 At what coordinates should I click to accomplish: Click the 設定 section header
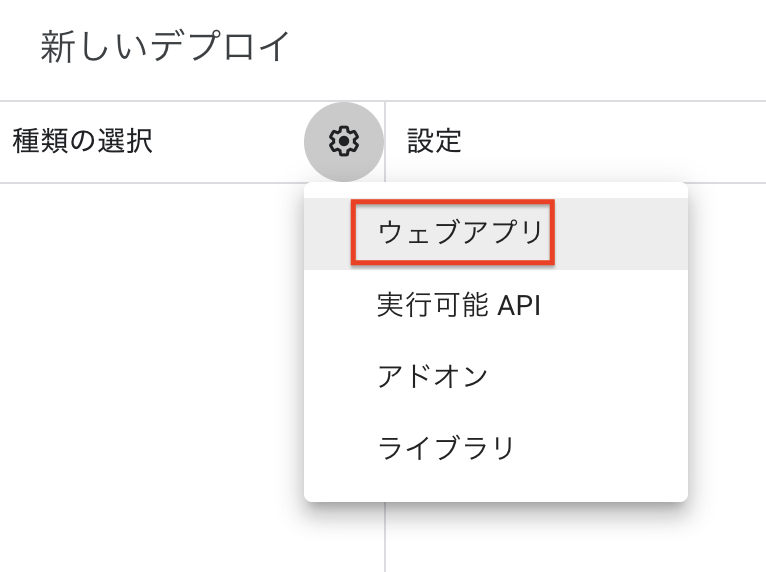(x=434, y=141)
